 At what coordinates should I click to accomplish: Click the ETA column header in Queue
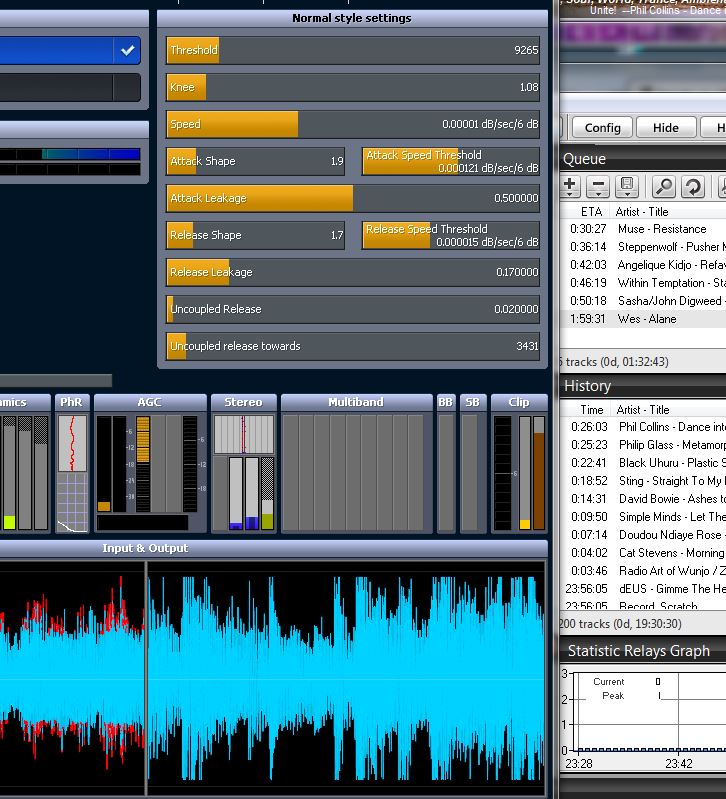pyautogui.click(x=591, y=211)
